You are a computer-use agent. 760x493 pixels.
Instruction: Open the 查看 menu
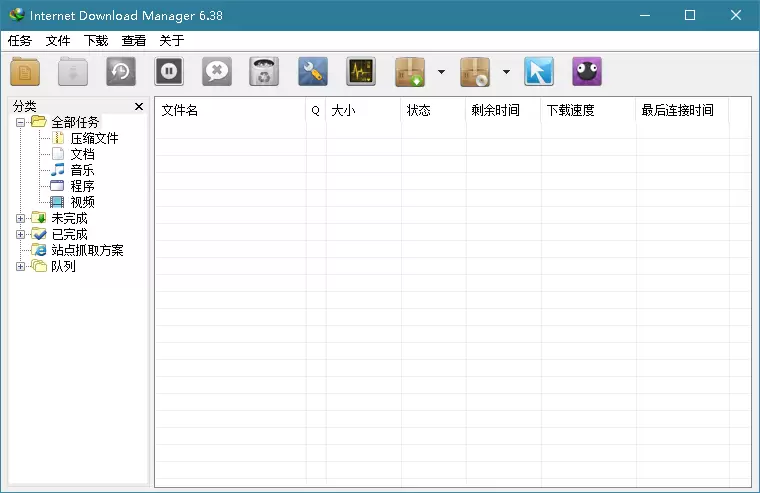tap(134, 41)
